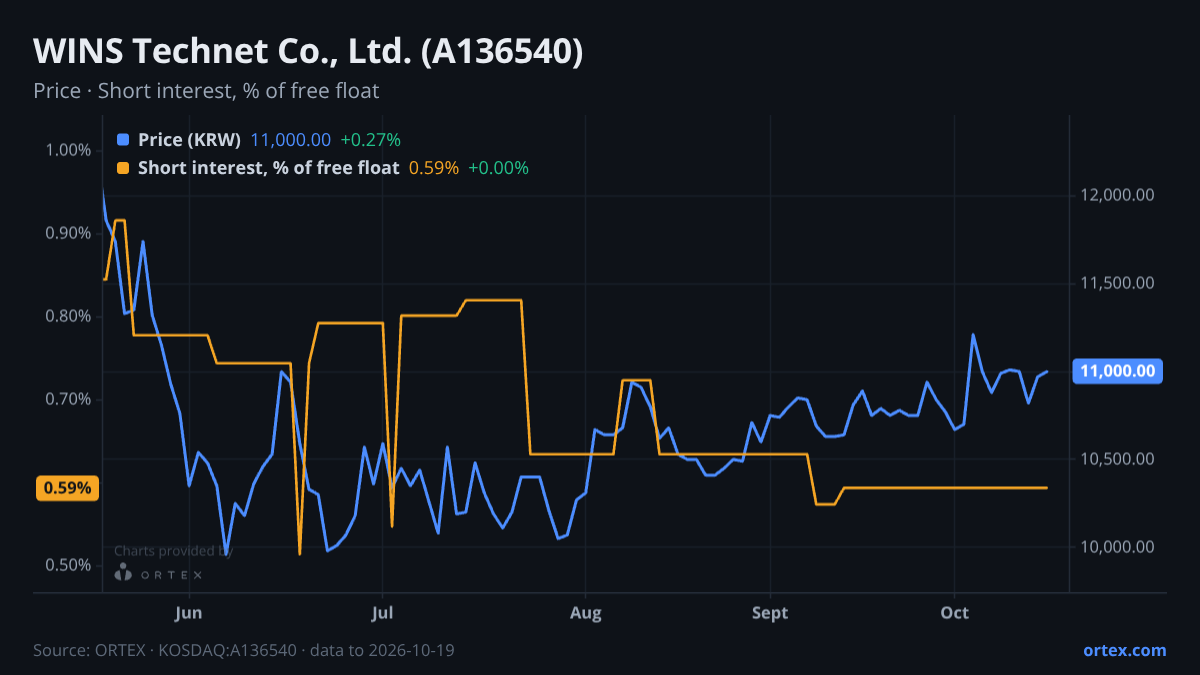
Task: Click the 0.59% short interest legend value
Action: point(434,168)
